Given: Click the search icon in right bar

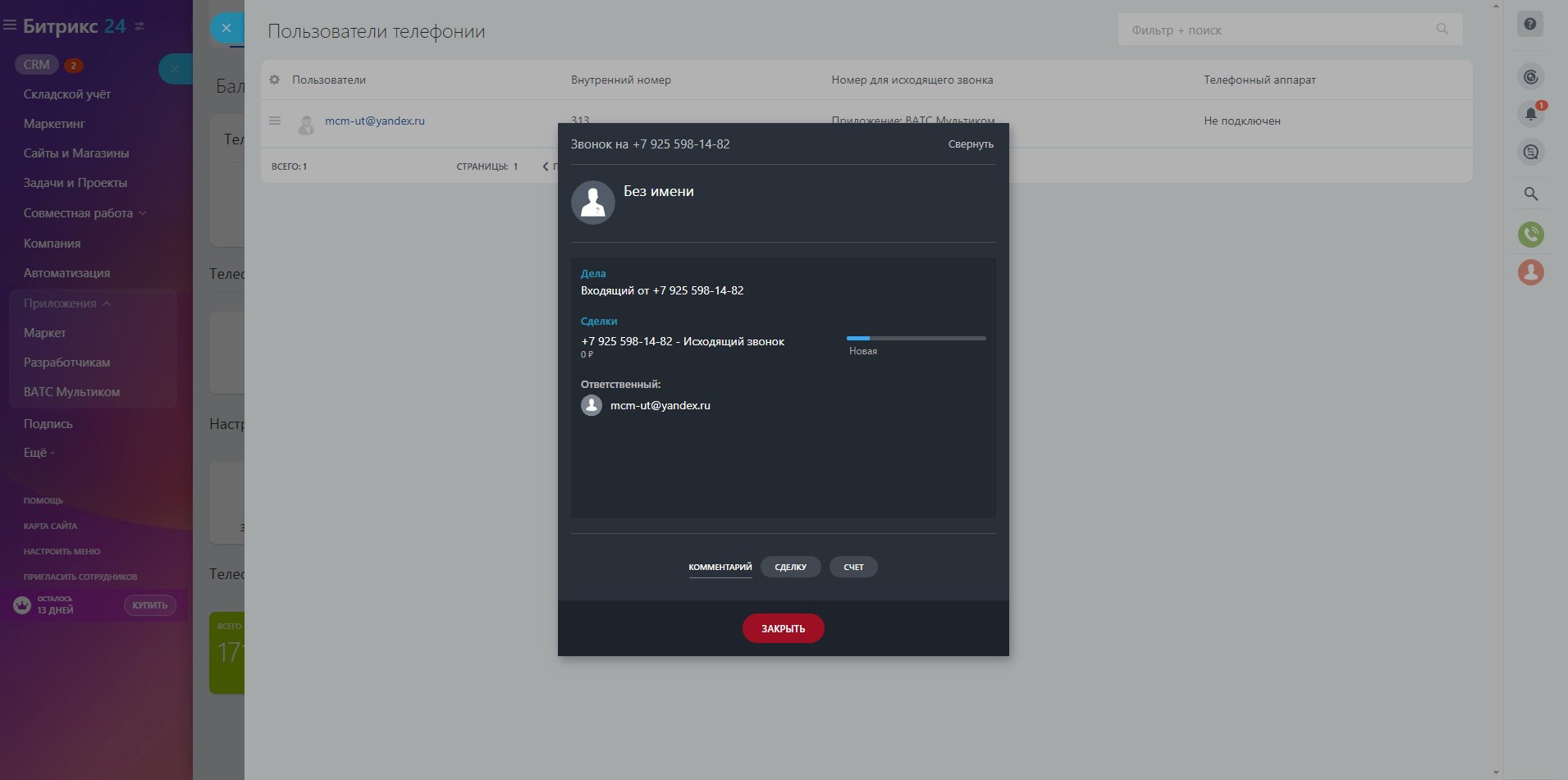Looking at the screenshot, I should 1531,194.
